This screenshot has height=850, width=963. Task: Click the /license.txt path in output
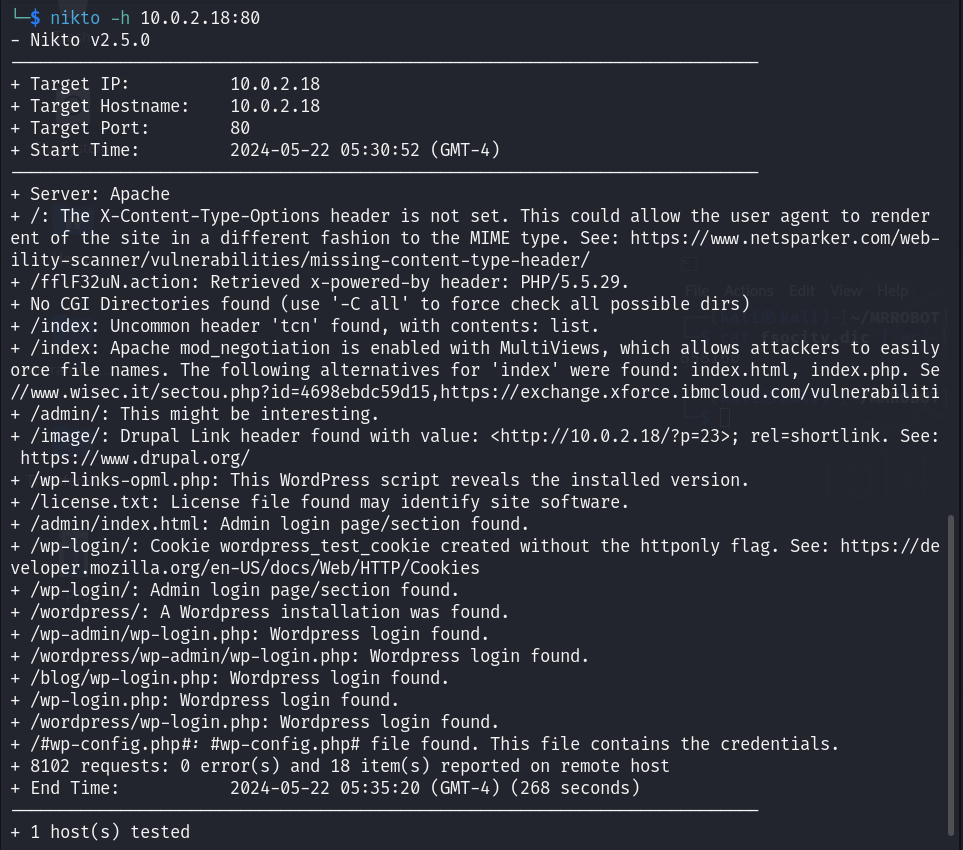90,502
